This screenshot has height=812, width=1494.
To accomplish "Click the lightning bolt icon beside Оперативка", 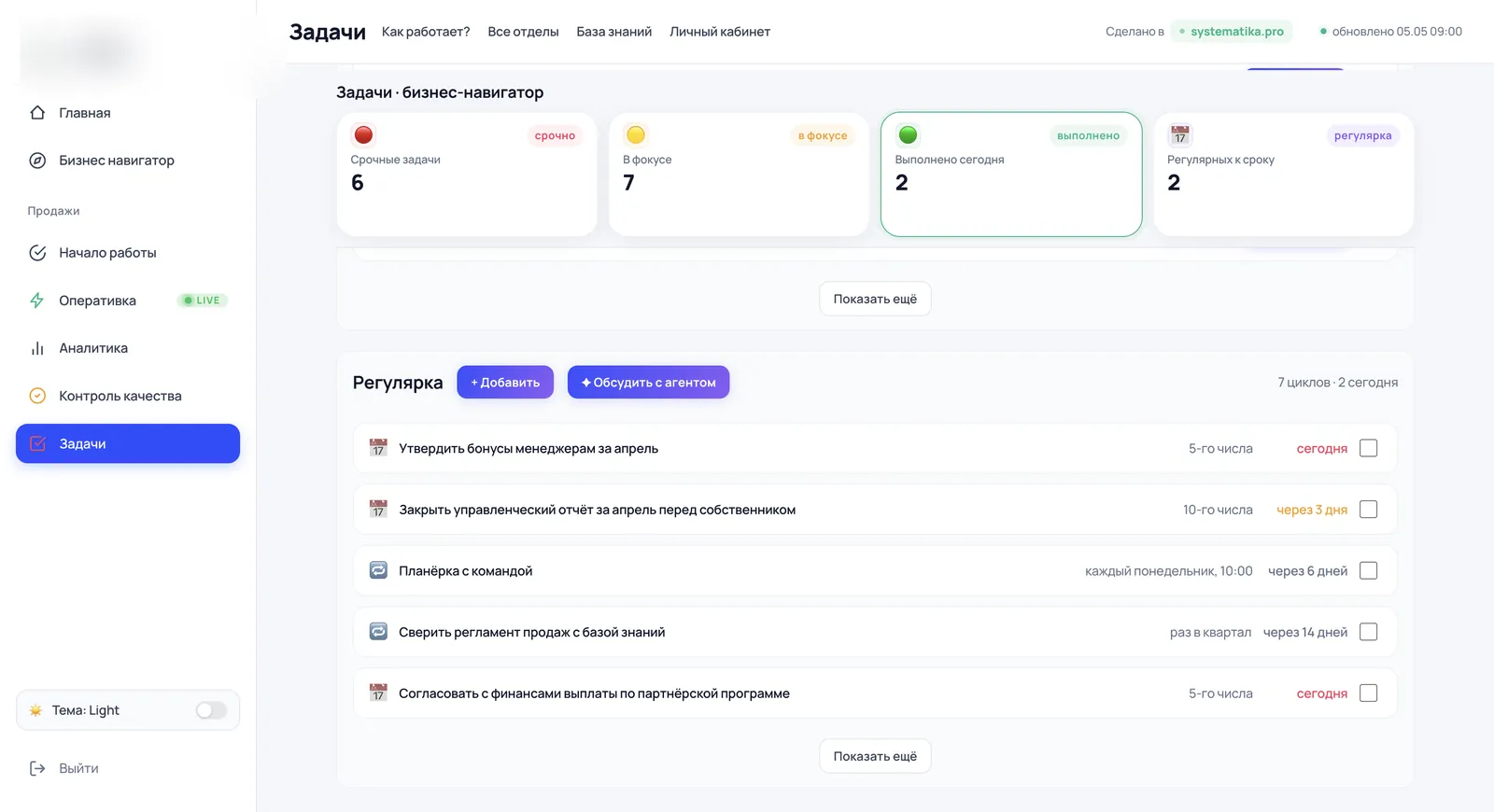I will click(37, 301).
